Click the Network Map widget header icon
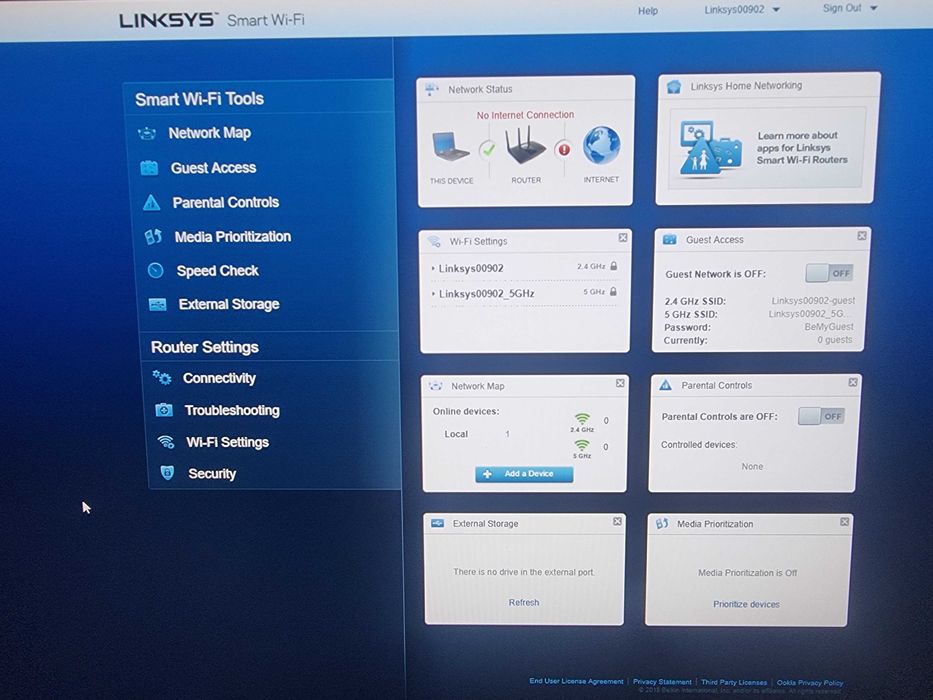 click(436, 386)
